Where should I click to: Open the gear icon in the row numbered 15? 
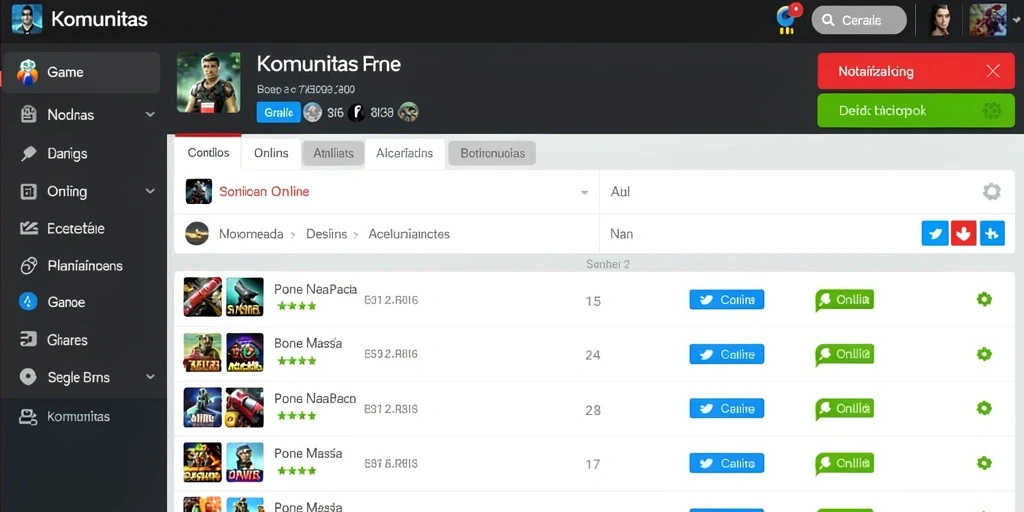tap(984, 300)
